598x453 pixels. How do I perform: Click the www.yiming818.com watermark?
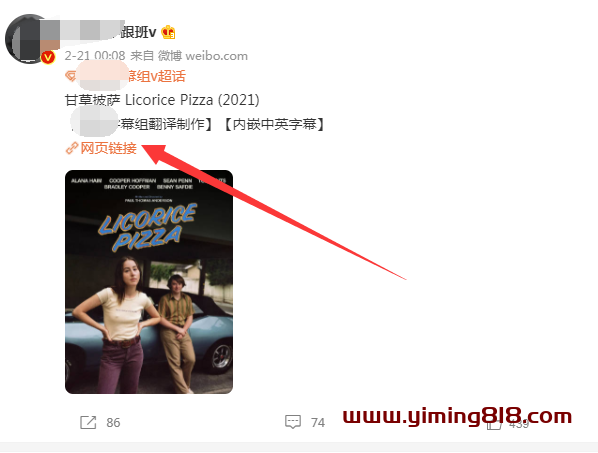(x=457, y=416)
